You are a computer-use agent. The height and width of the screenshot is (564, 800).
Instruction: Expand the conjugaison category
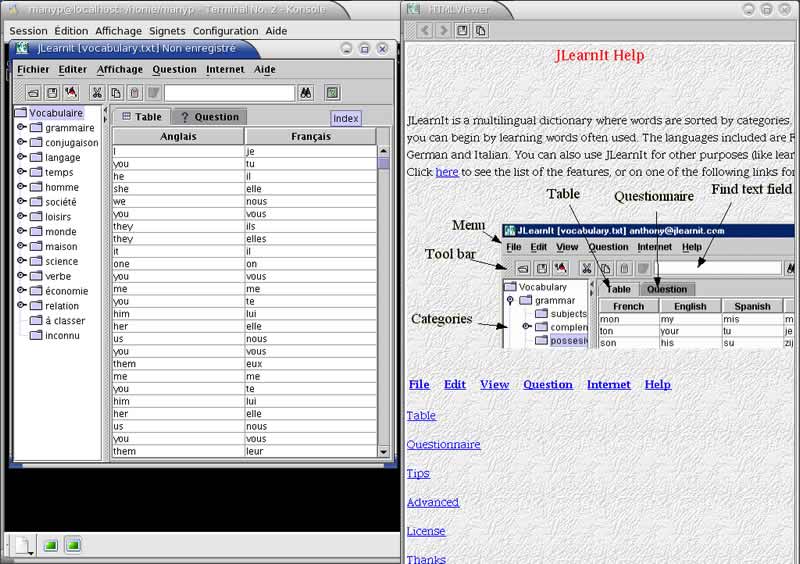click(21, 142)
